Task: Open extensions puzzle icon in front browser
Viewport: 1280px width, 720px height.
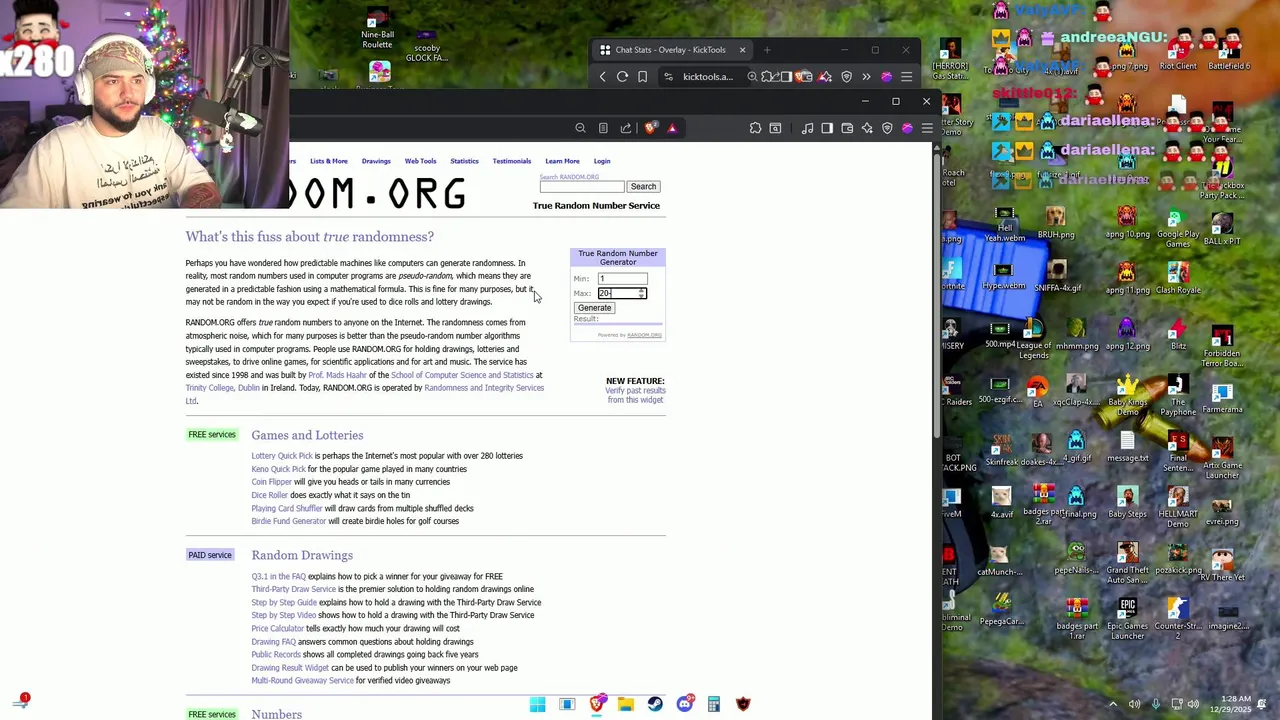Action: tap(755, 128)
